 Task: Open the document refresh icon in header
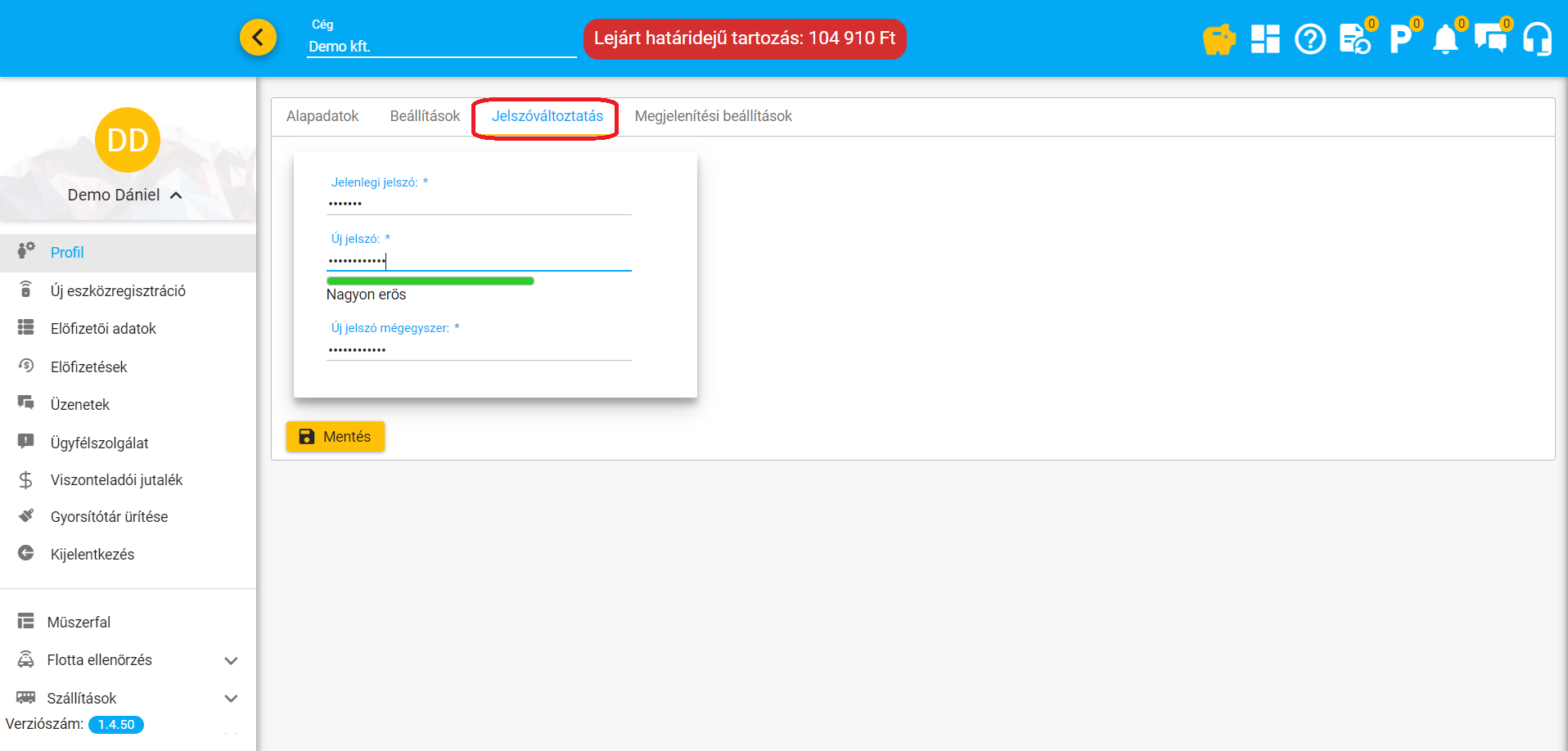1354,39
